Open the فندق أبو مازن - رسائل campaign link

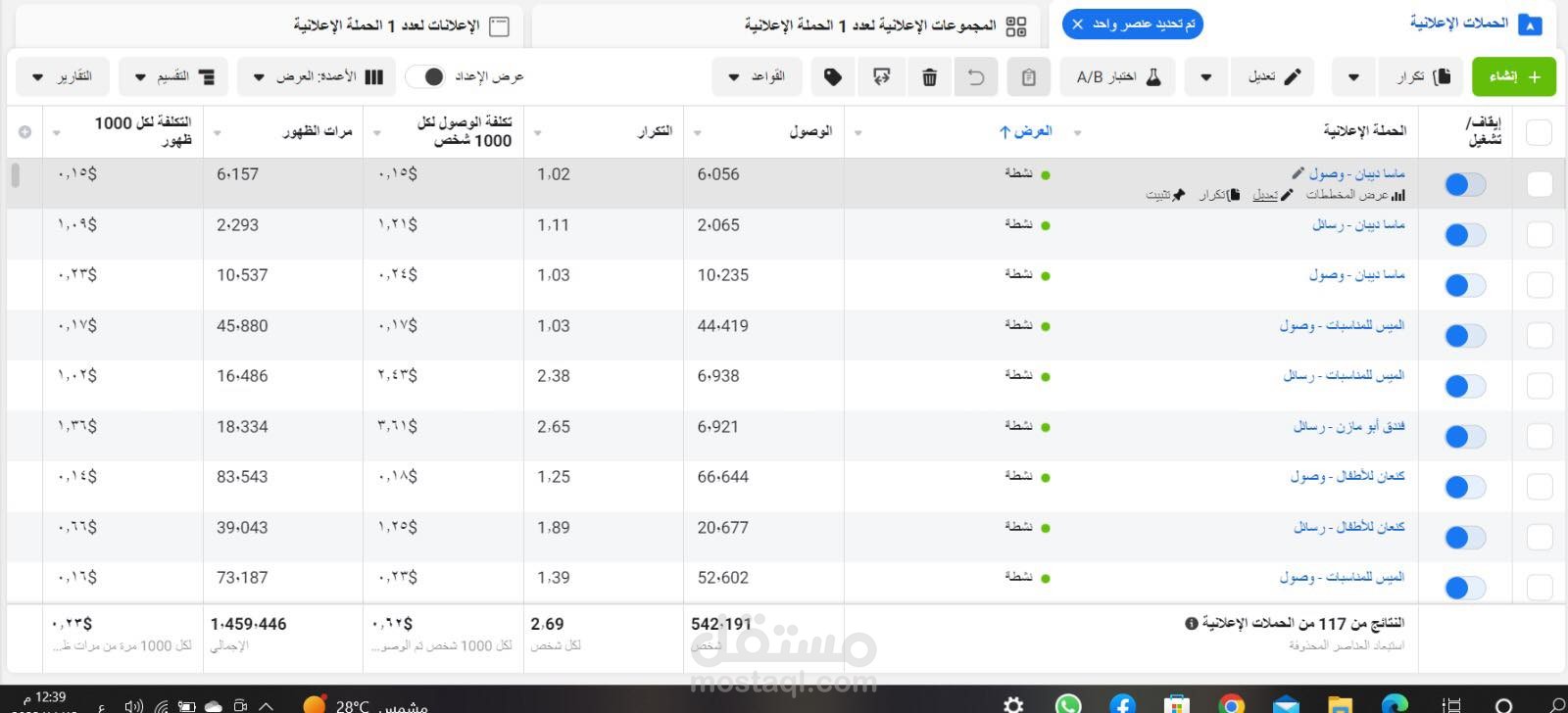click(x=1348, y=426)
